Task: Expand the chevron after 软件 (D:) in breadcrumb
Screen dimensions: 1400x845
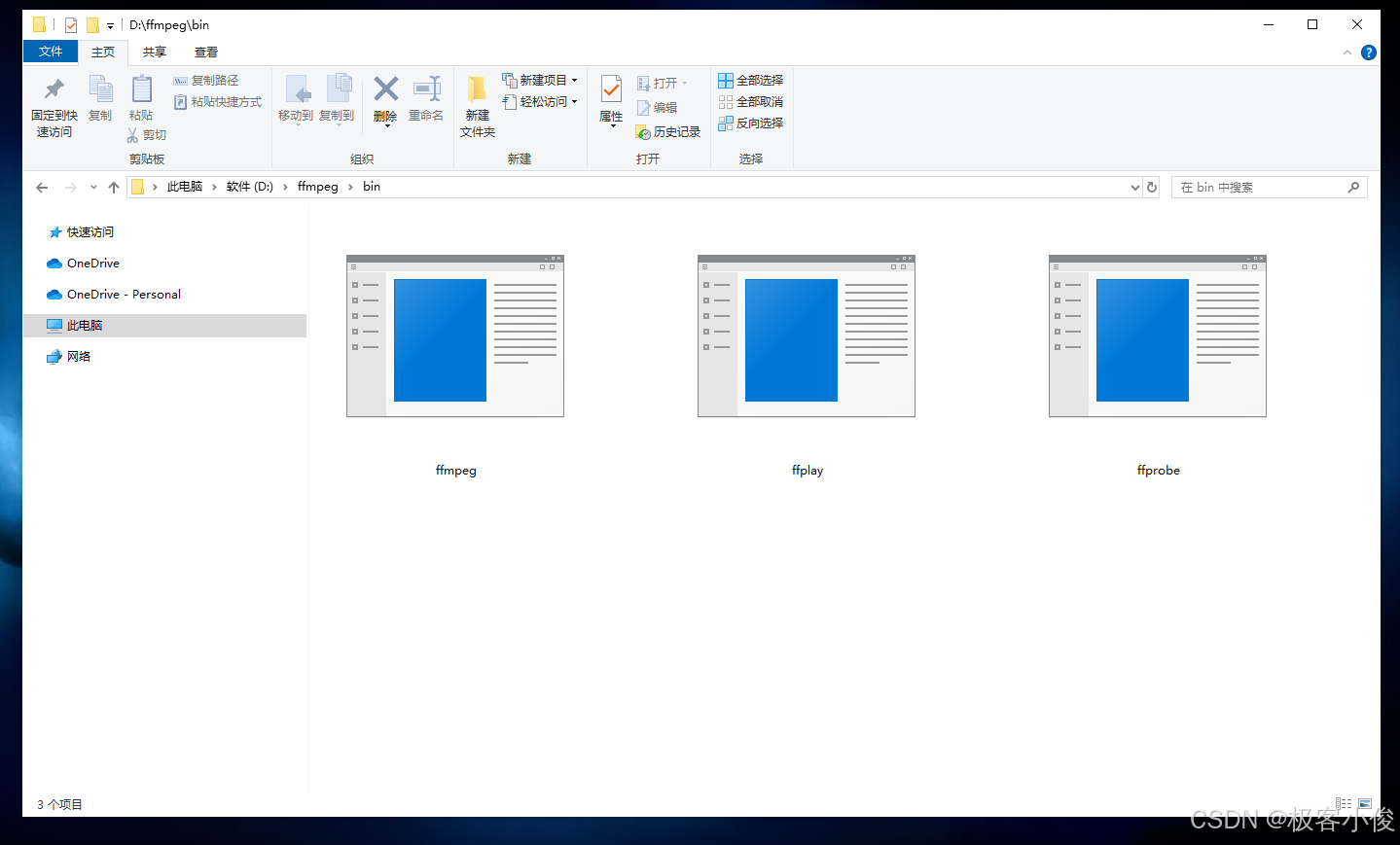Action: pos(285,187)
